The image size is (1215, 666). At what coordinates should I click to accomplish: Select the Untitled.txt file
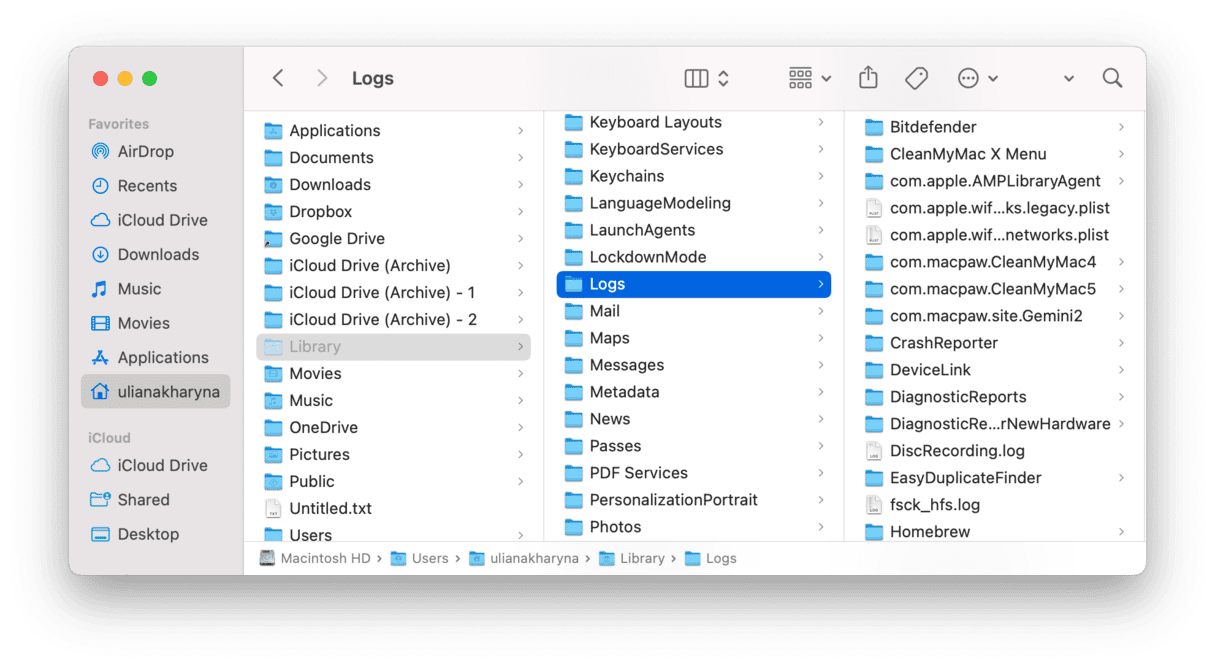[x=394, y=509]
